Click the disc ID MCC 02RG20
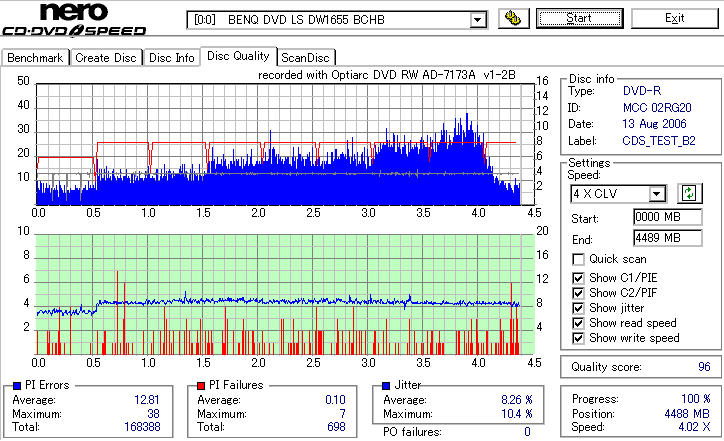This screenshot has width=724, height=441. [657, 108]
